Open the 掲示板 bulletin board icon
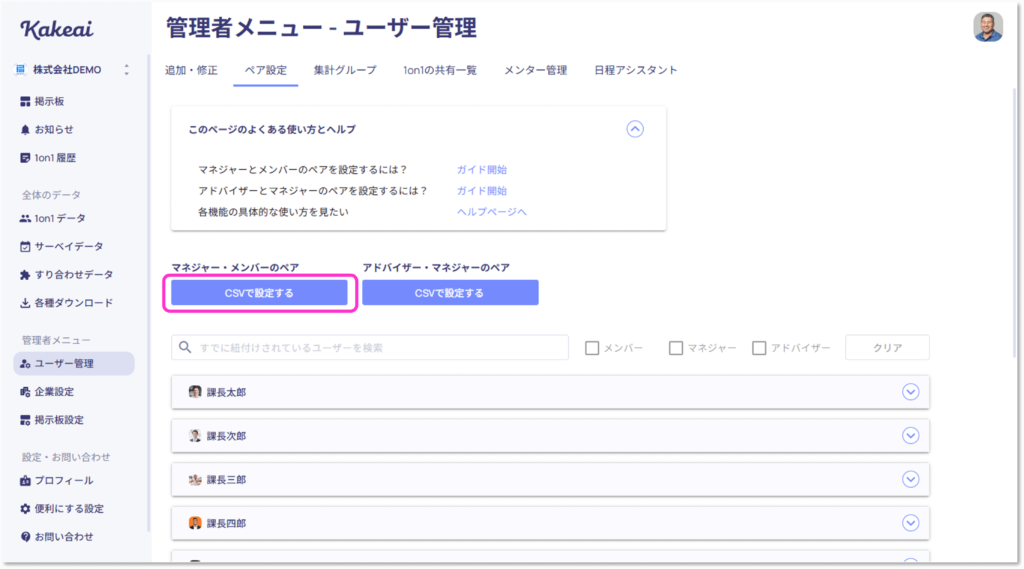This screenshot has width=1024, height=569. [x=25, y=101]
